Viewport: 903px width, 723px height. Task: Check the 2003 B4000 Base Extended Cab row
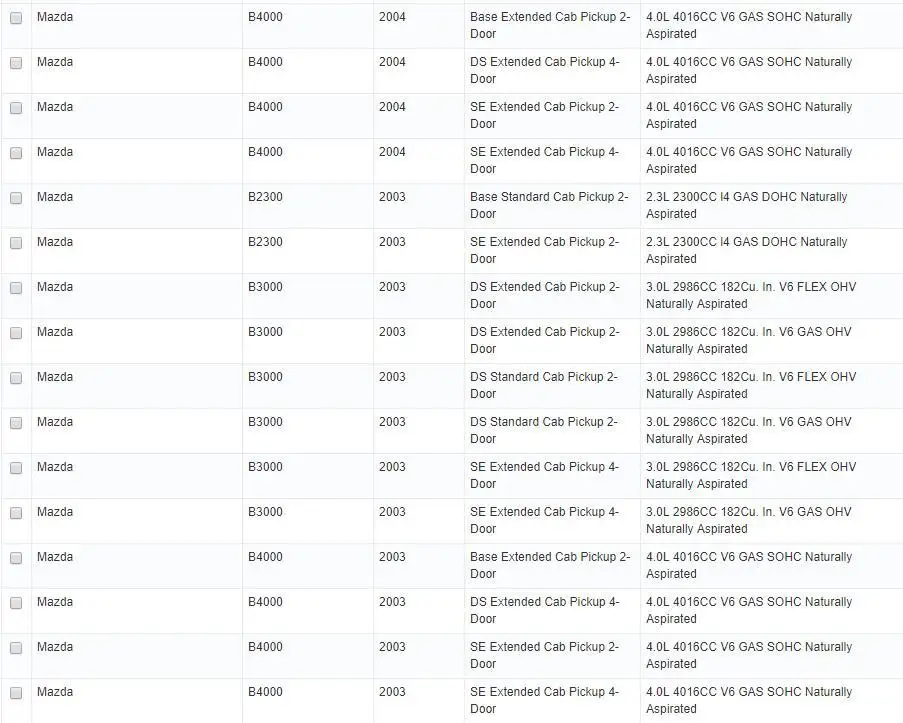[16, 558]
